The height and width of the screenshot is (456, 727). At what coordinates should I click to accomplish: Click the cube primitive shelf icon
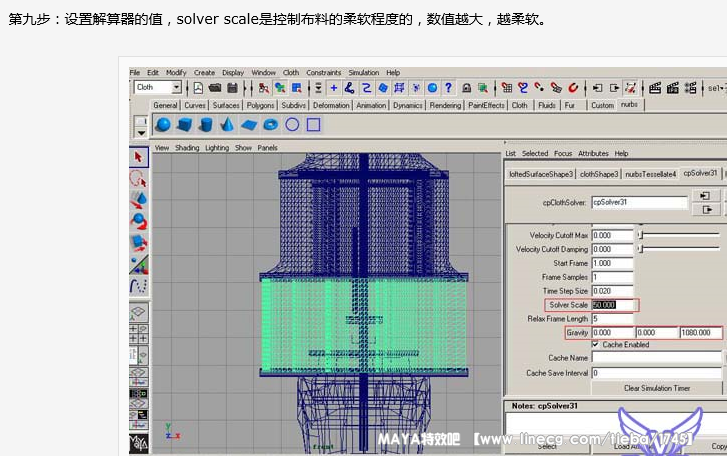coord(184,125)
